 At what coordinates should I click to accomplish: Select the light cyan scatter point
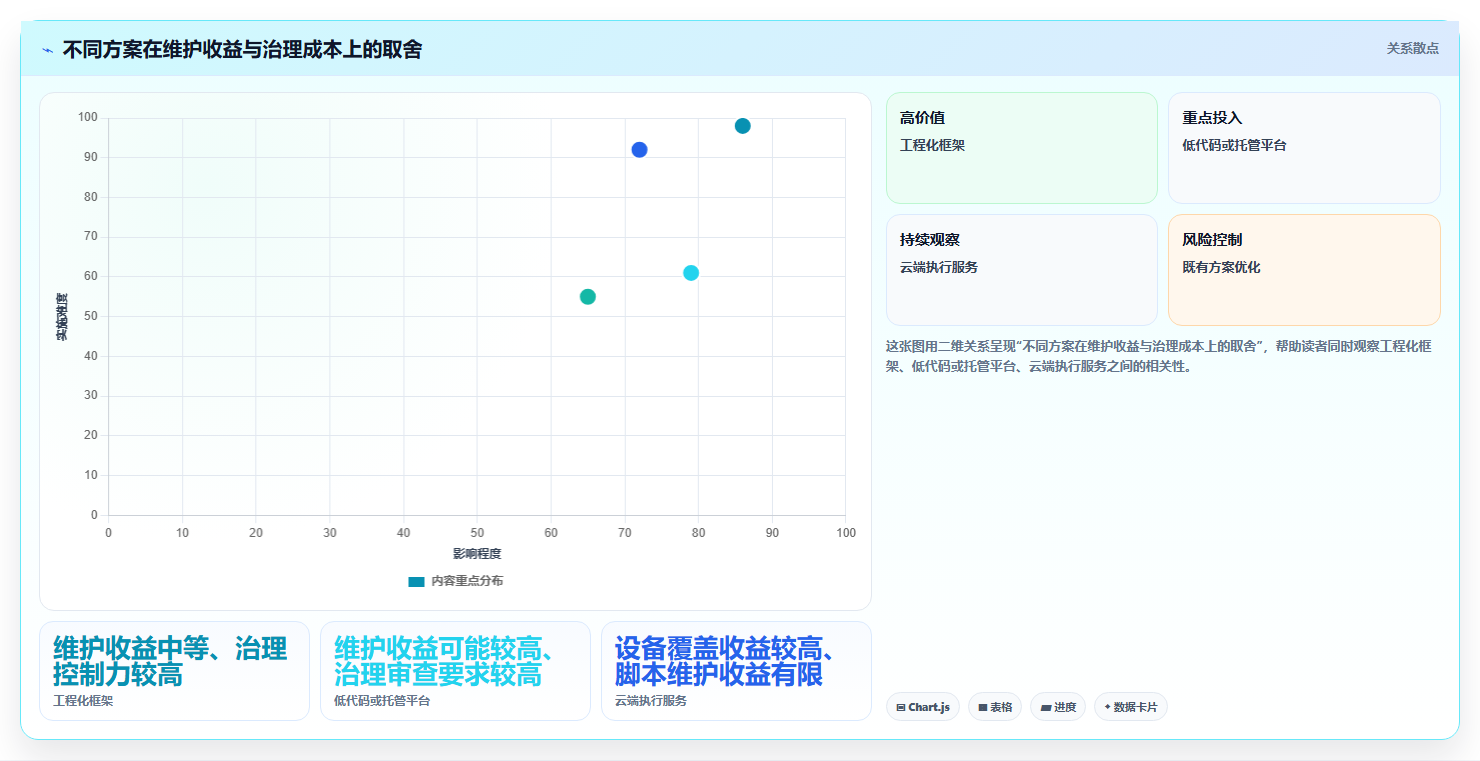pos(691,273)
